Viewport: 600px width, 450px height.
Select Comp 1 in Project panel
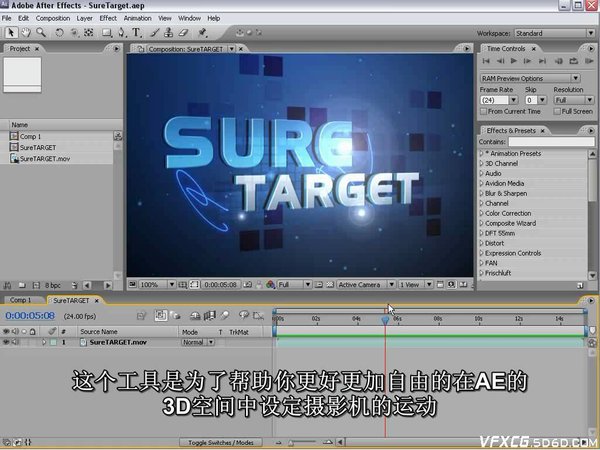click(x=30, y=136)
